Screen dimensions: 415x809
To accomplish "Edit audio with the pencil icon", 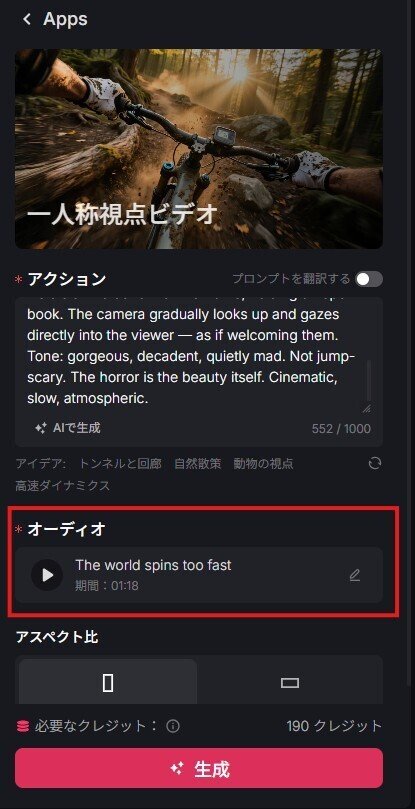I will pyautogui.click(x=355, y=575).
